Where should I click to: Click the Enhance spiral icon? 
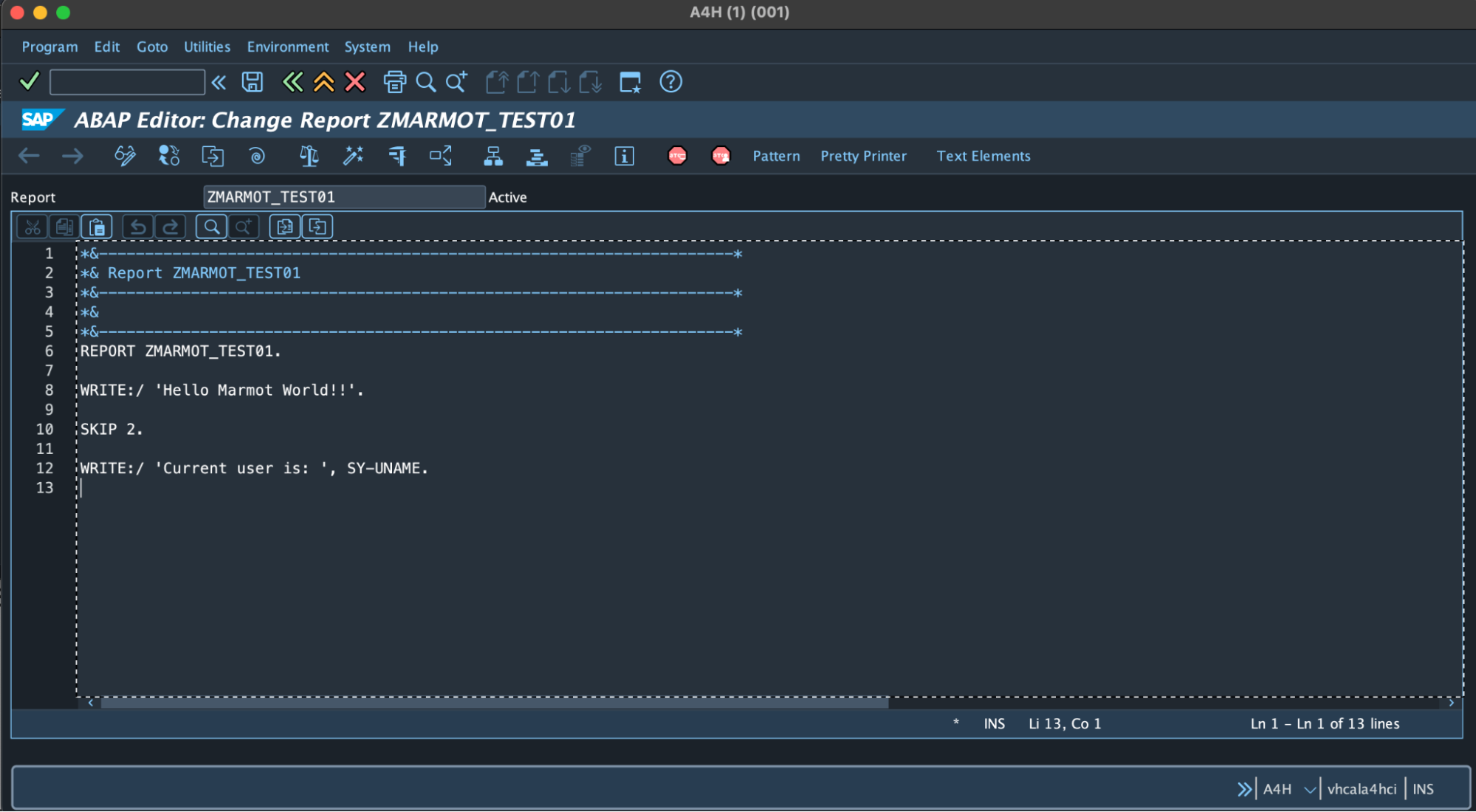(x=257, y=156)
